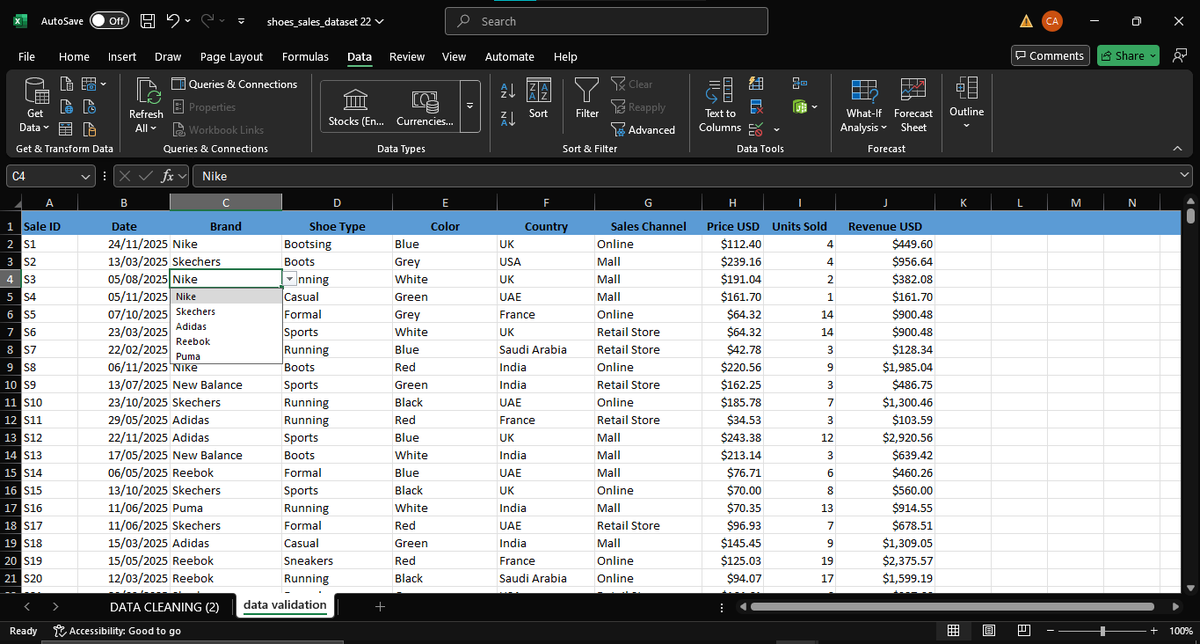This screenshot has height=644, width=1200.
Task: Click Insert Function fx button
Action: [169, 176]
